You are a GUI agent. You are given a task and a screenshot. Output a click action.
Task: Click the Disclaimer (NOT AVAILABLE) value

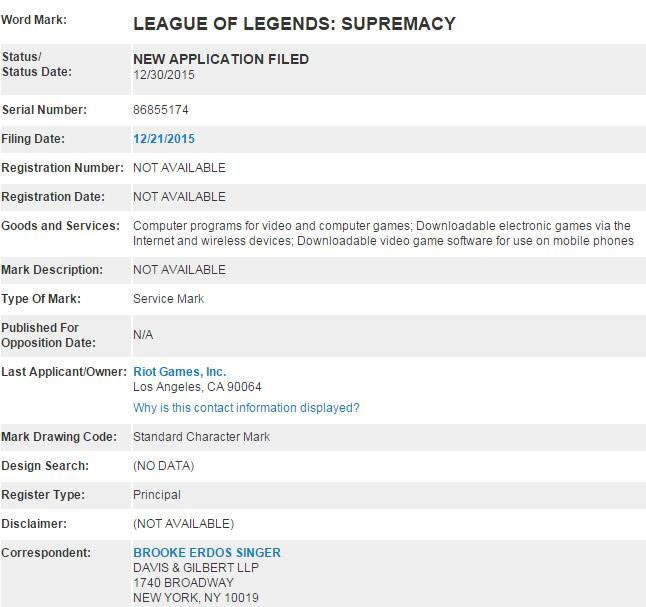(183, 524)
